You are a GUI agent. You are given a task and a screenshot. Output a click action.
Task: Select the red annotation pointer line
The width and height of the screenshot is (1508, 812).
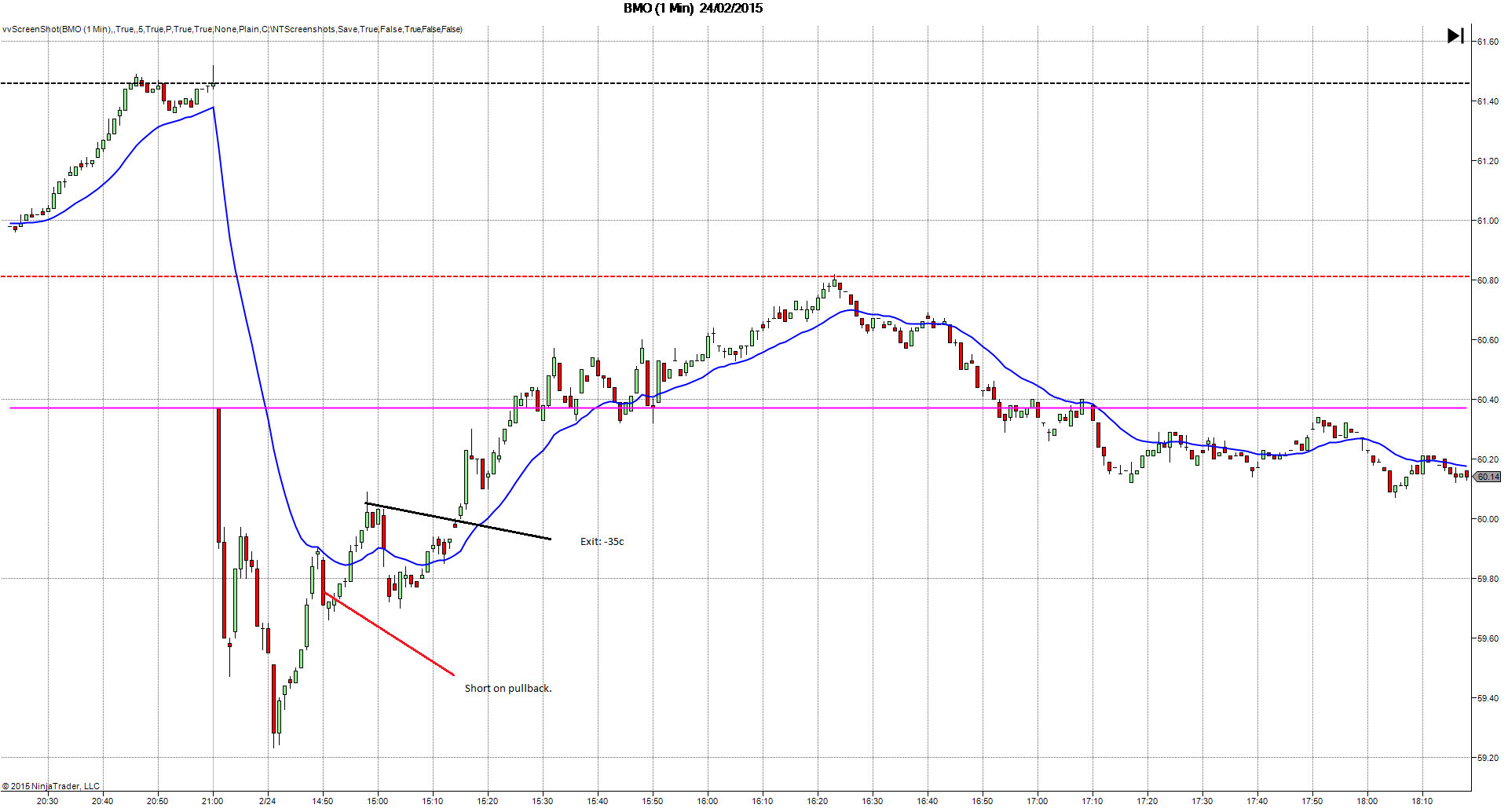coord(389,634)
